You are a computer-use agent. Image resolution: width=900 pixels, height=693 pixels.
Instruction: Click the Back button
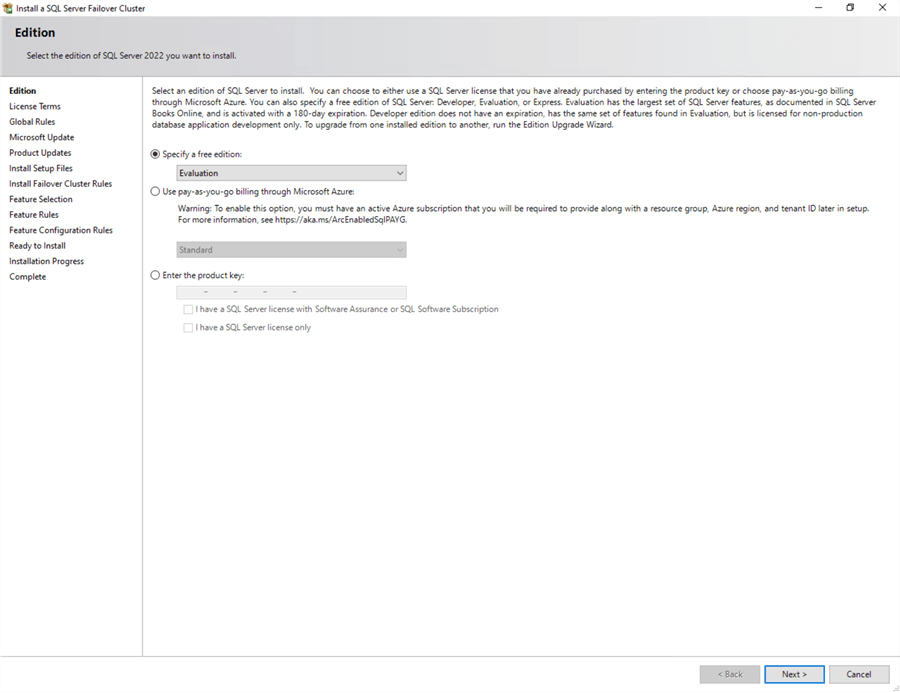(x=730, y=674)
